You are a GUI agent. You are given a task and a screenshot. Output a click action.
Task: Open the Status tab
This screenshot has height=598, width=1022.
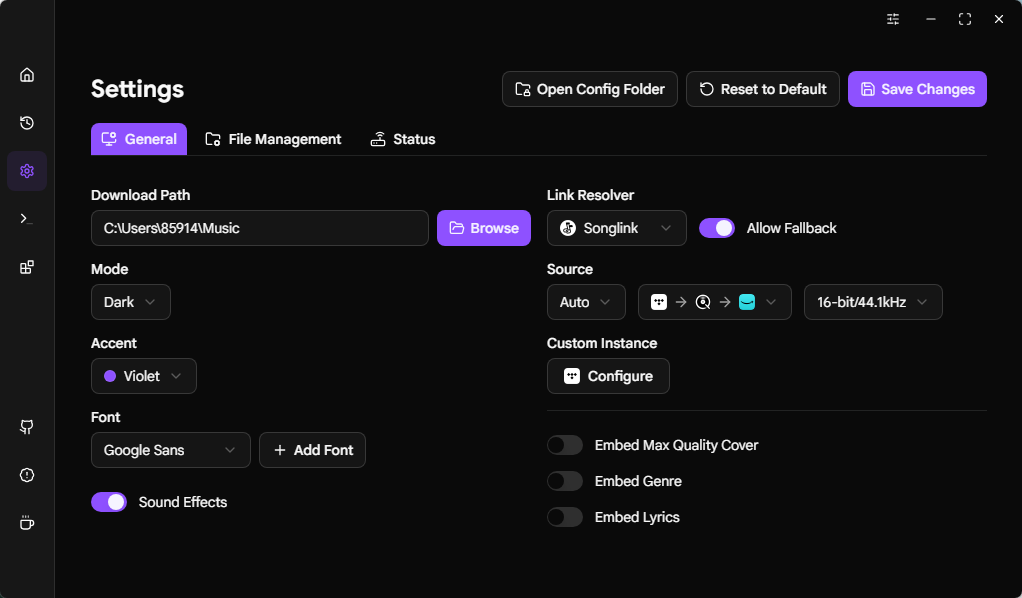[402, 139]
